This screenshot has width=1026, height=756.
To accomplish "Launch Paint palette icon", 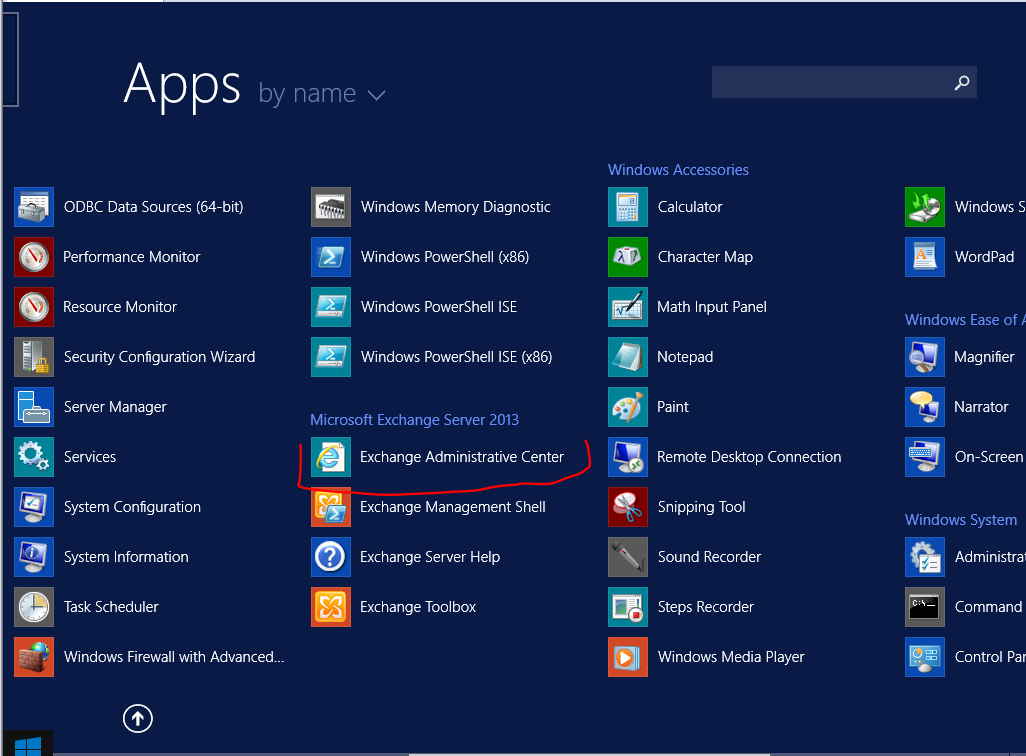I will [x=628, y=406].
